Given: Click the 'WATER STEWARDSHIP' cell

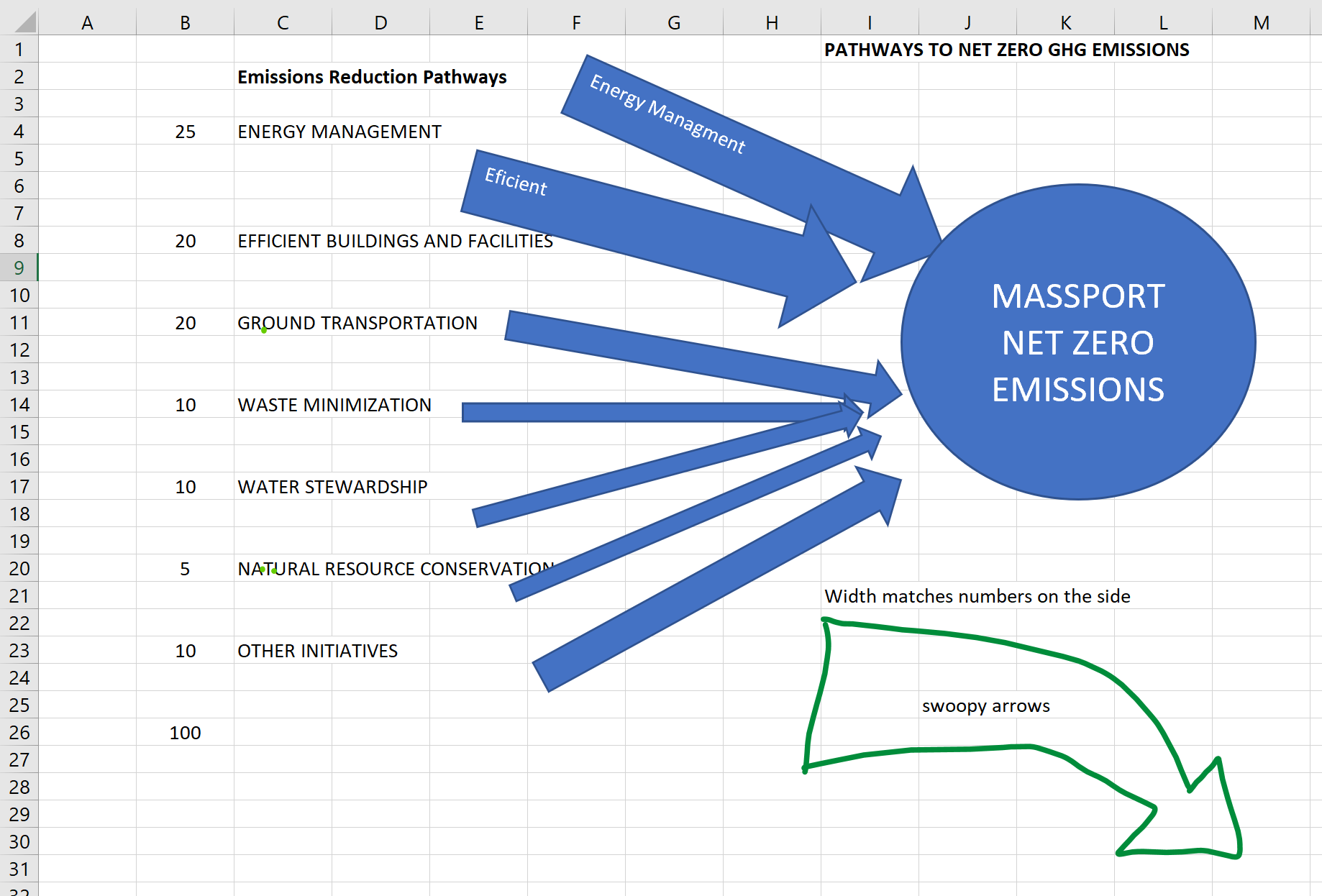Looking at the screenshot, I should (332, 487).
